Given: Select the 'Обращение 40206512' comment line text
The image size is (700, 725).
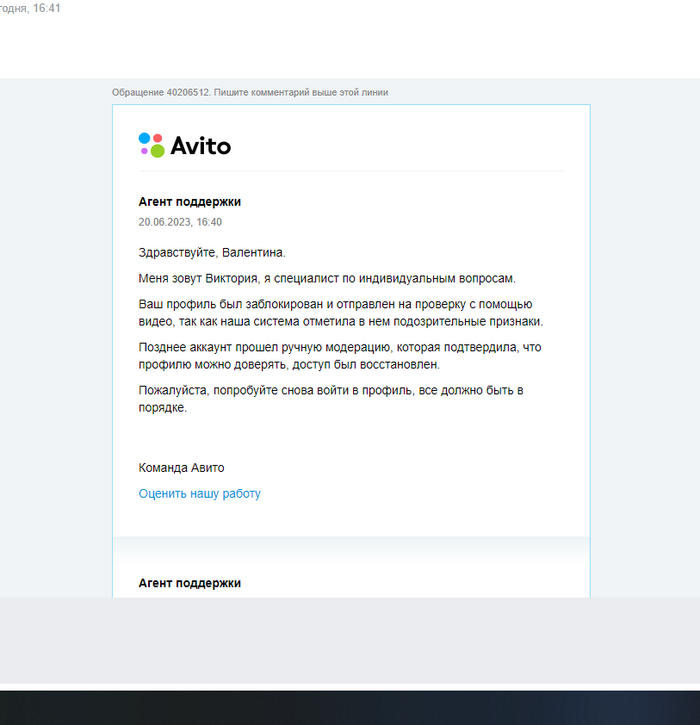Looking at the screenshot, I should click(250, 92).
